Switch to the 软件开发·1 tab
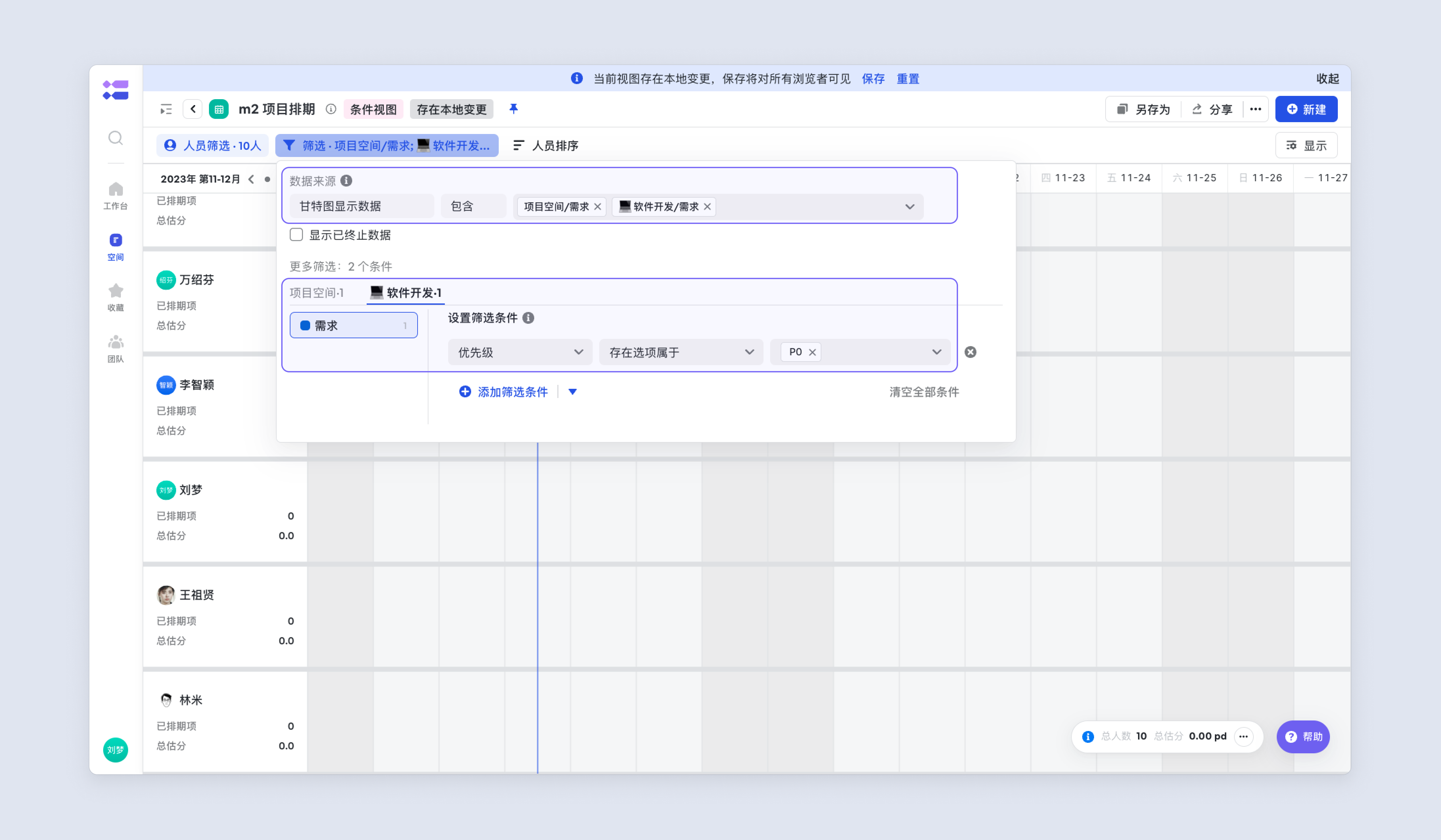The width and height of the screenshot is (1441, 840). coord(405,293)
